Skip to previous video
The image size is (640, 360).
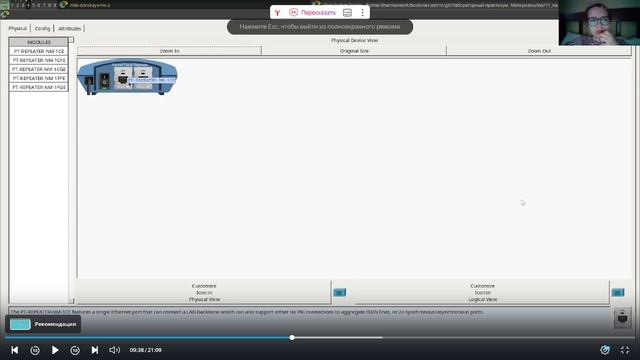coord(15,350)
